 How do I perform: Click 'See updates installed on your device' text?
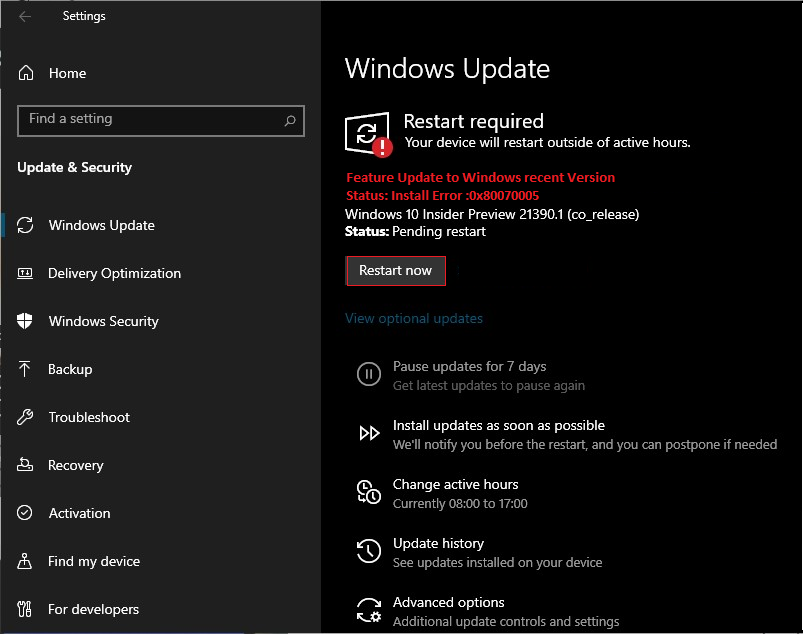pos(497,563)
